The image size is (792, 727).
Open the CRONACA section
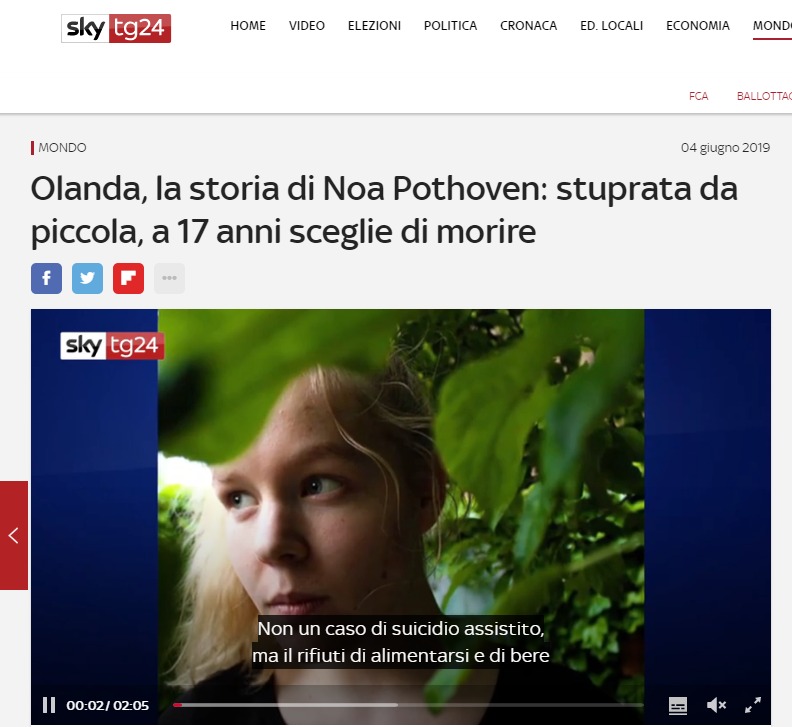(528, 26)
